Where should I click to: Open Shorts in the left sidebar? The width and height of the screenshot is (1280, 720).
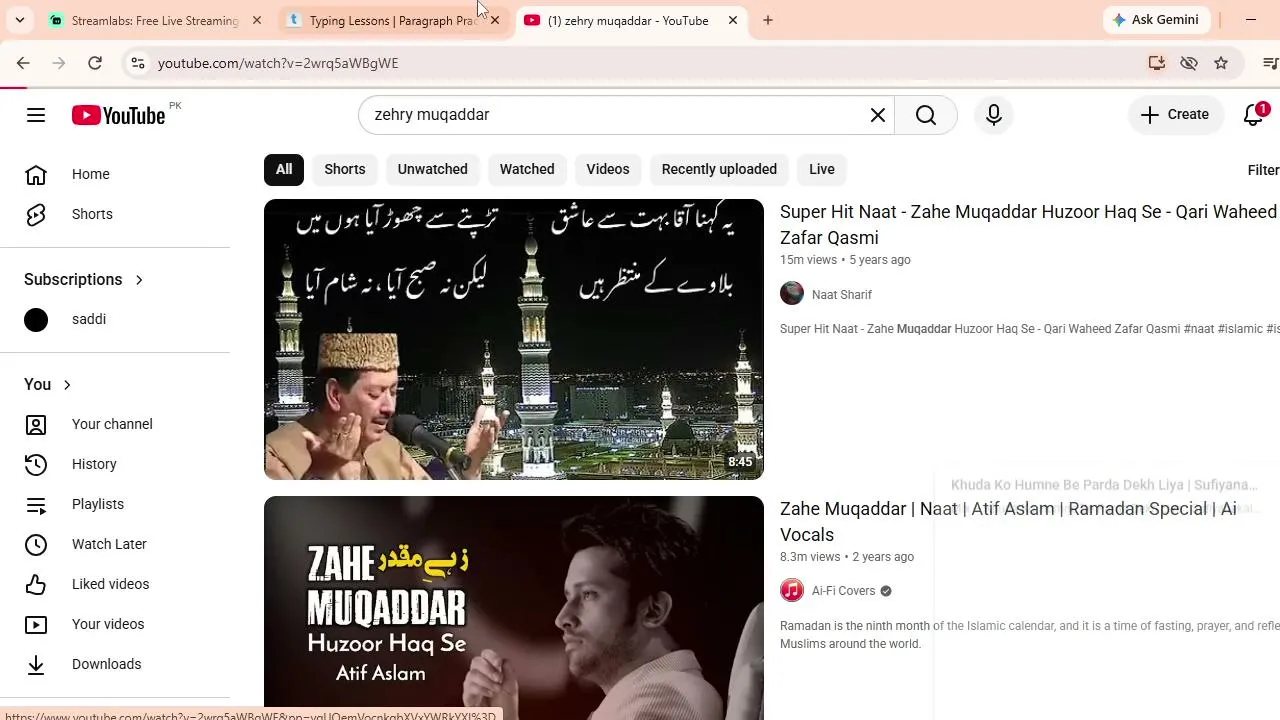click(x=115, y=214)
